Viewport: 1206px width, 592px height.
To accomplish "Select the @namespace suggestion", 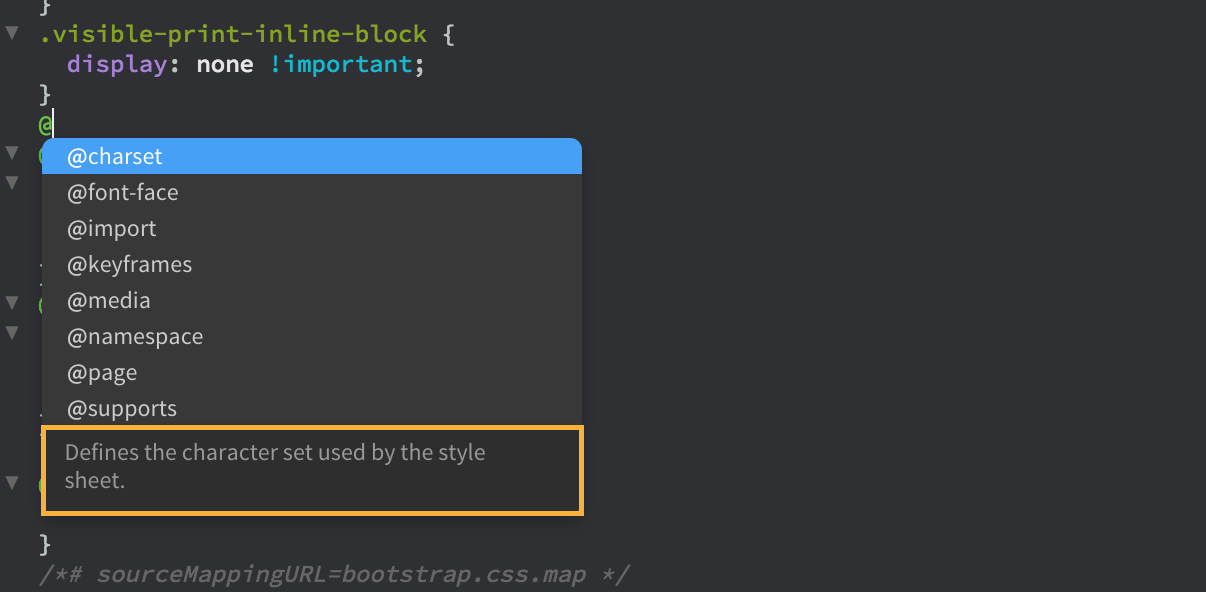I will pyautogui.click(x=134, y=336).
